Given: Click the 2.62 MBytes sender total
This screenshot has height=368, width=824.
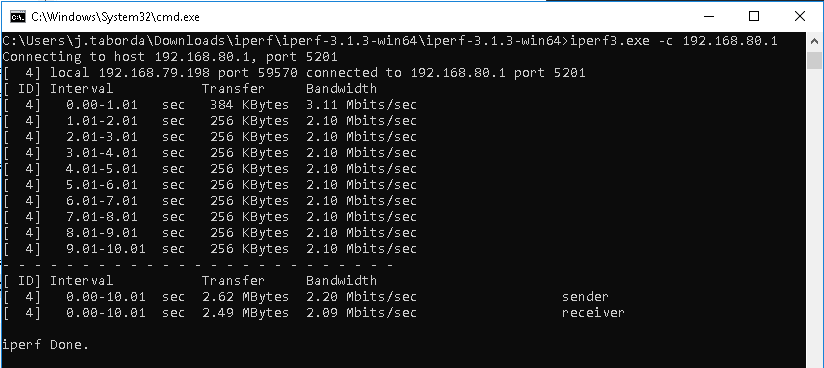Looking at the screenshot, I should pos(245,297).
